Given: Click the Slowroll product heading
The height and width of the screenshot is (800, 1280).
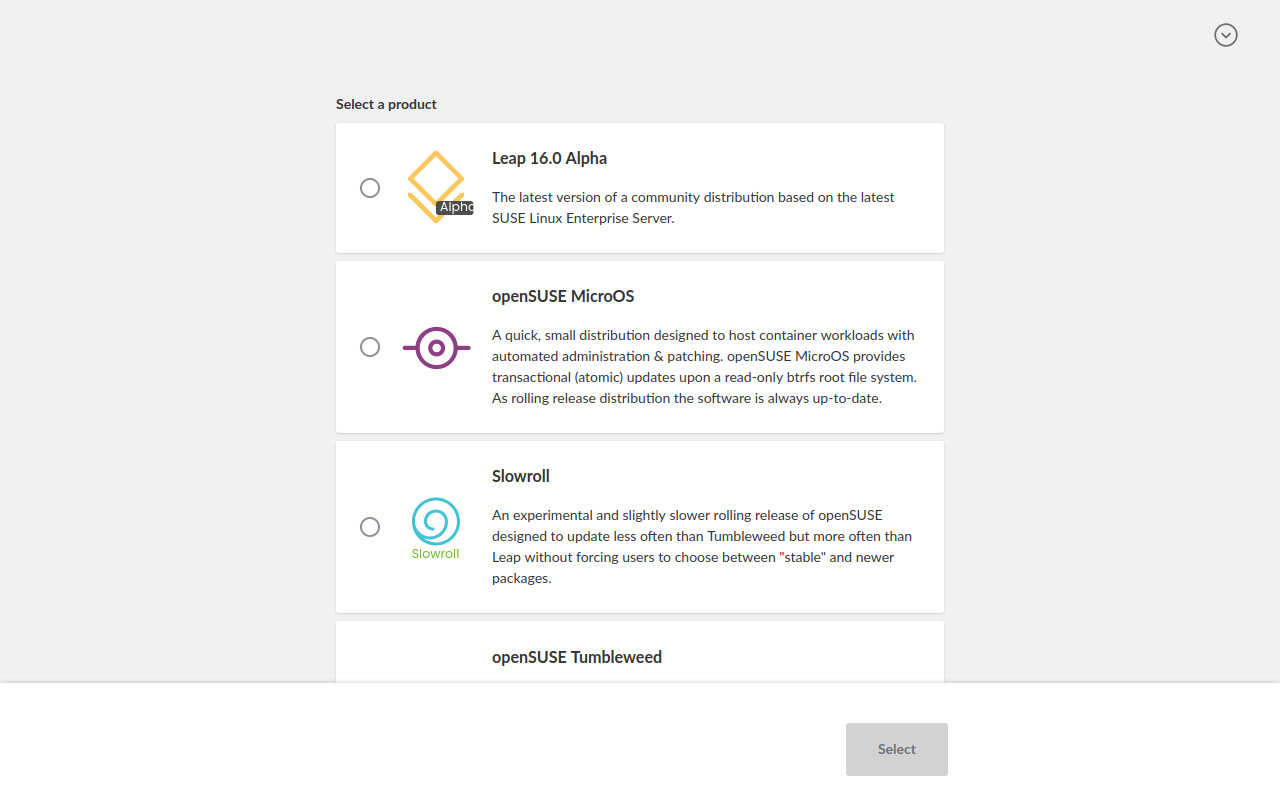Looking at the screenshot, I should (x=521, y=476).
